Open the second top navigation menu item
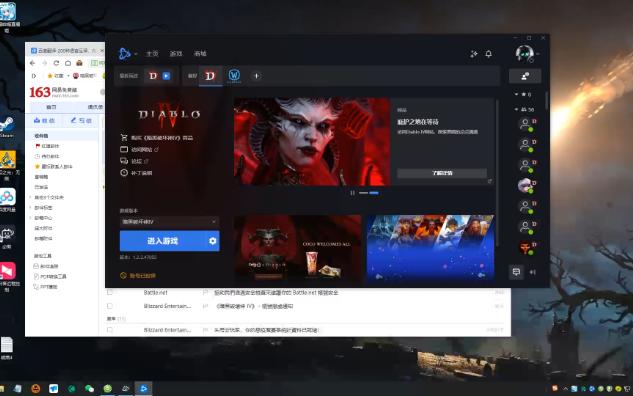Viewport: 633px width, 396px height. [x=176, y=53]
